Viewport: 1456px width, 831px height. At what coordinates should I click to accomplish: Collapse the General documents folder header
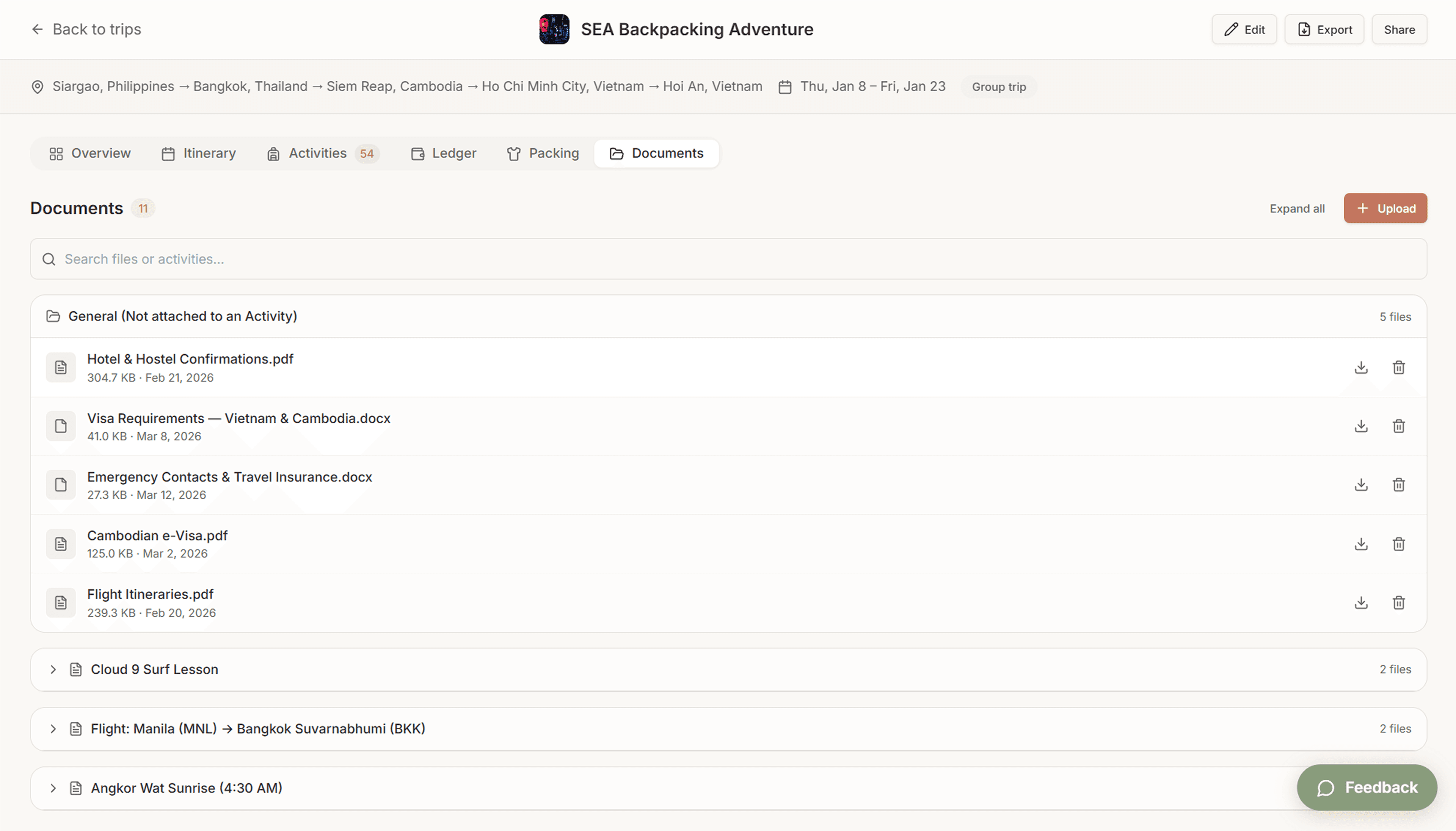183,316
